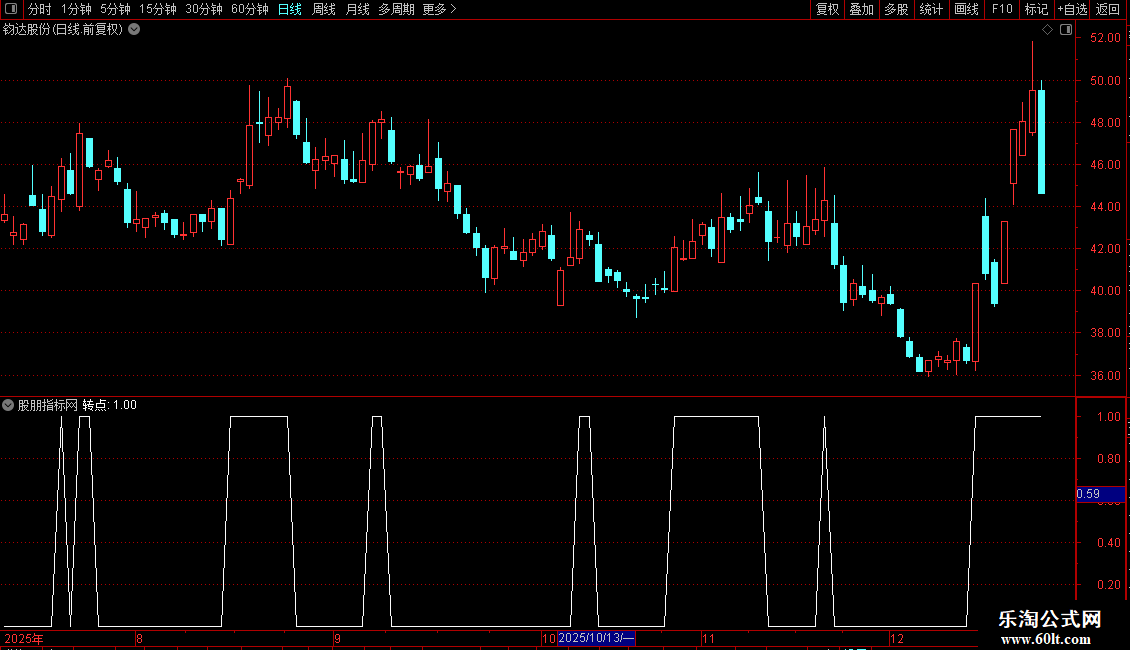
Task: Open the 画线 drawing tools
Action: [966, 9]
